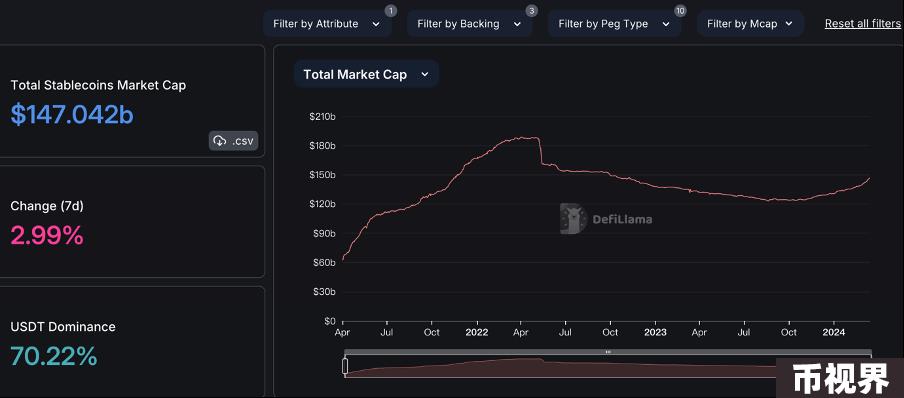Open the Filter by Attribute dropdown
Viewport: 904px width, 398px height.
point(327,24)
